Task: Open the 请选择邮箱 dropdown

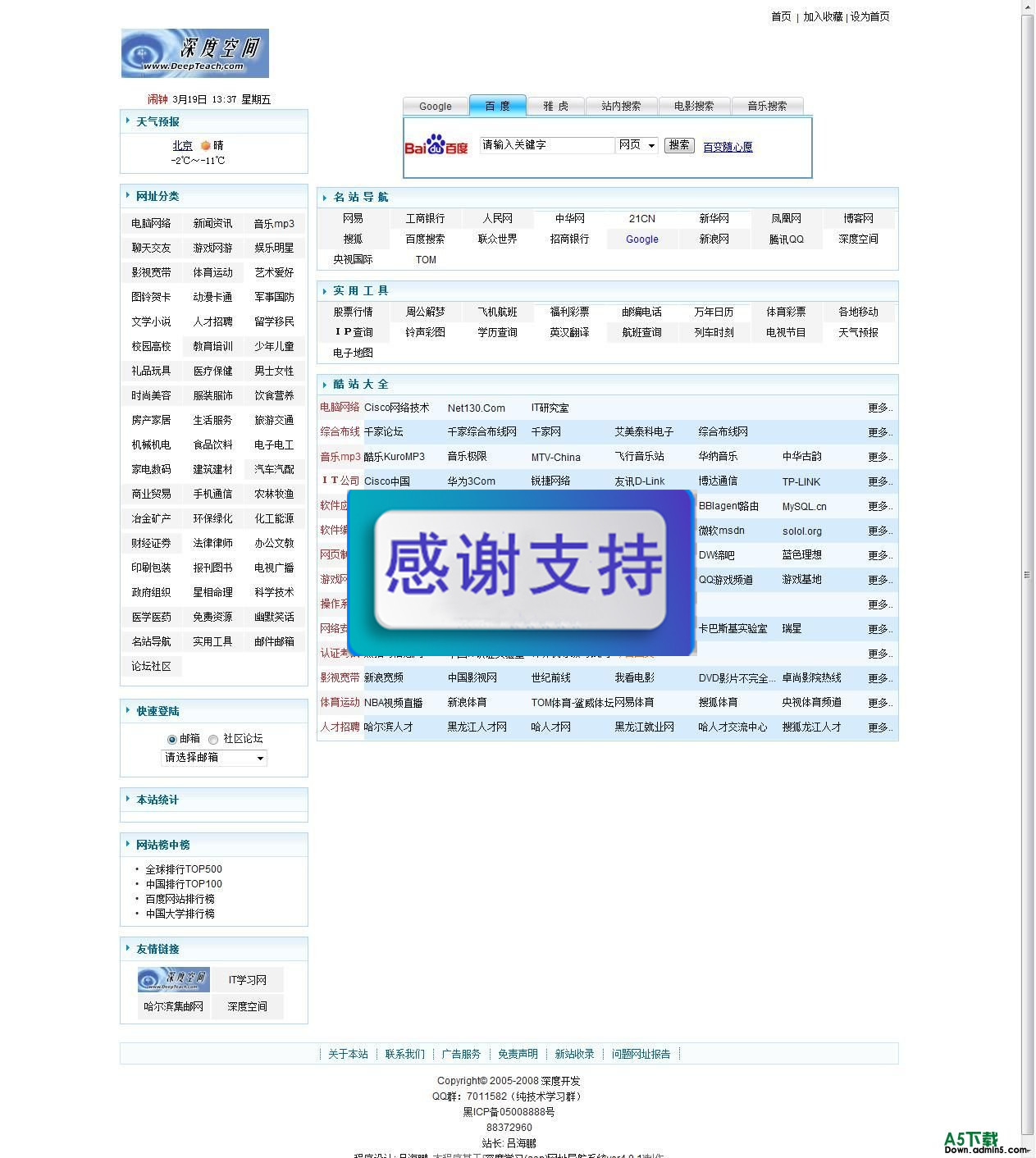Action: 214,758
